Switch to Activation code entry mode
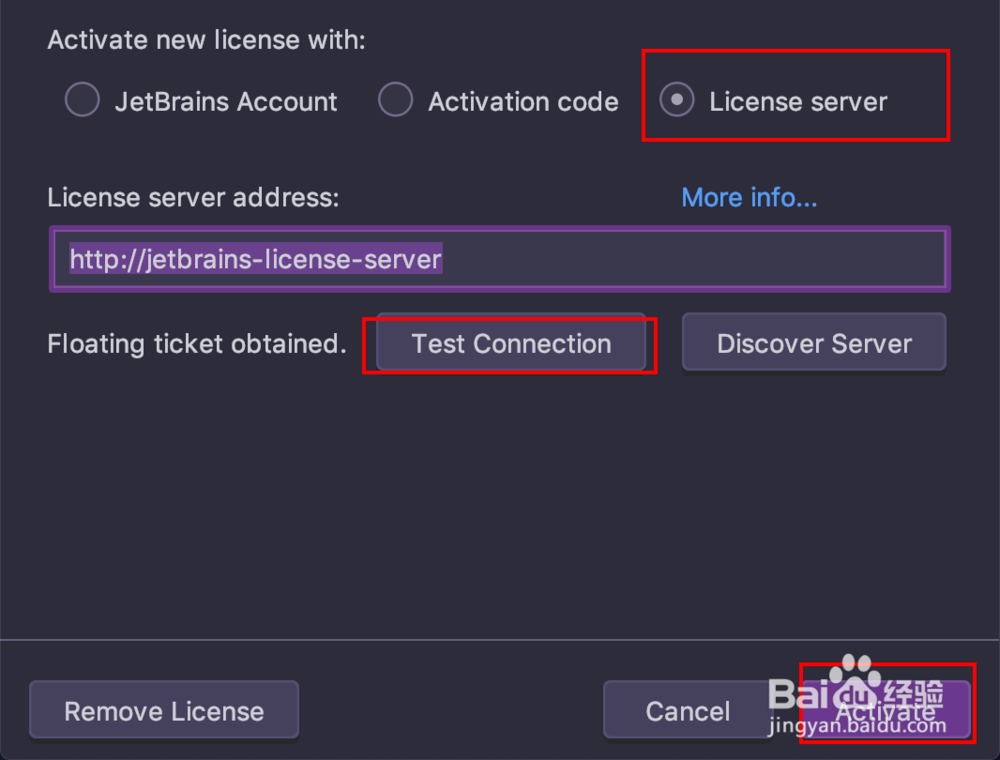The width and height of the screenshot is (1000, 760). [x=396, y=100]
